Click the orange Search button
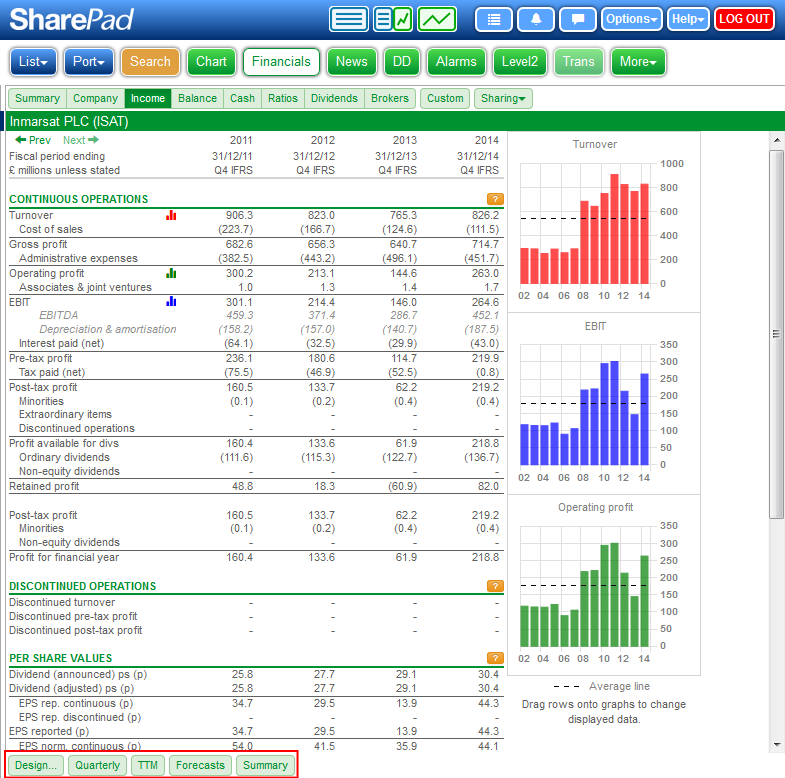This screenshot has height=778, width=785. point(150,62)
